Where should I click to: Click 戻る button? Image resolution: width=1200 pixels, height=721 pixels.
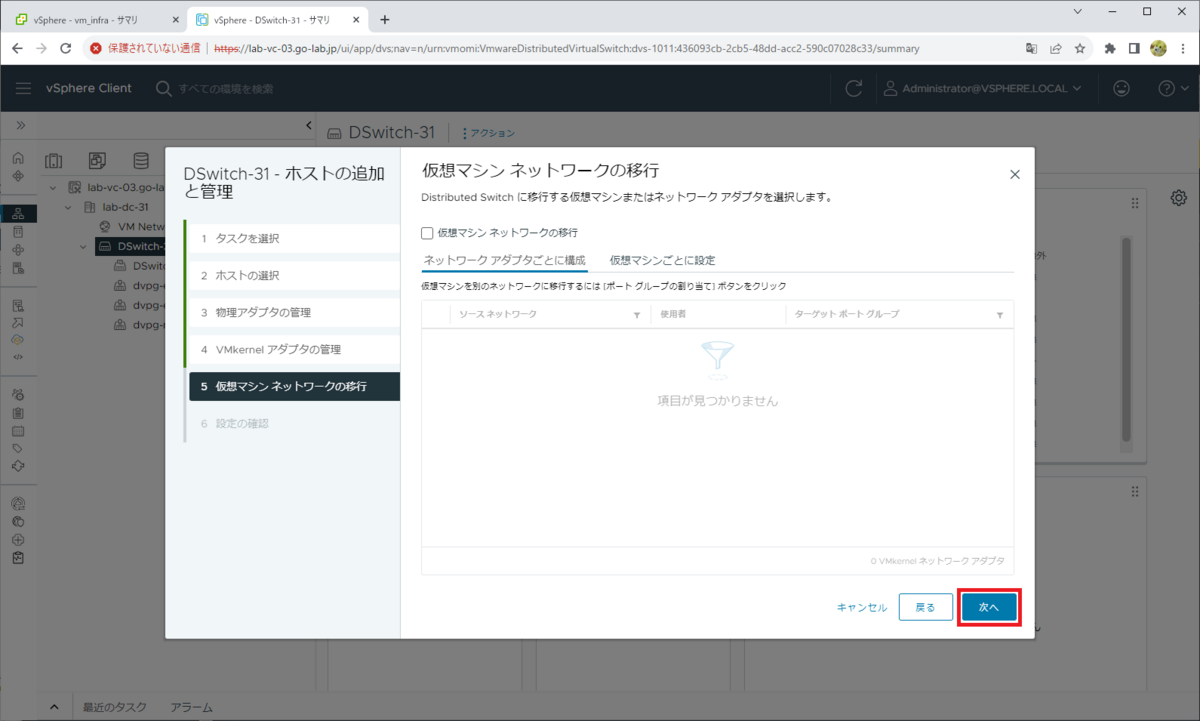pyautogui.click(x=925, y=607)
